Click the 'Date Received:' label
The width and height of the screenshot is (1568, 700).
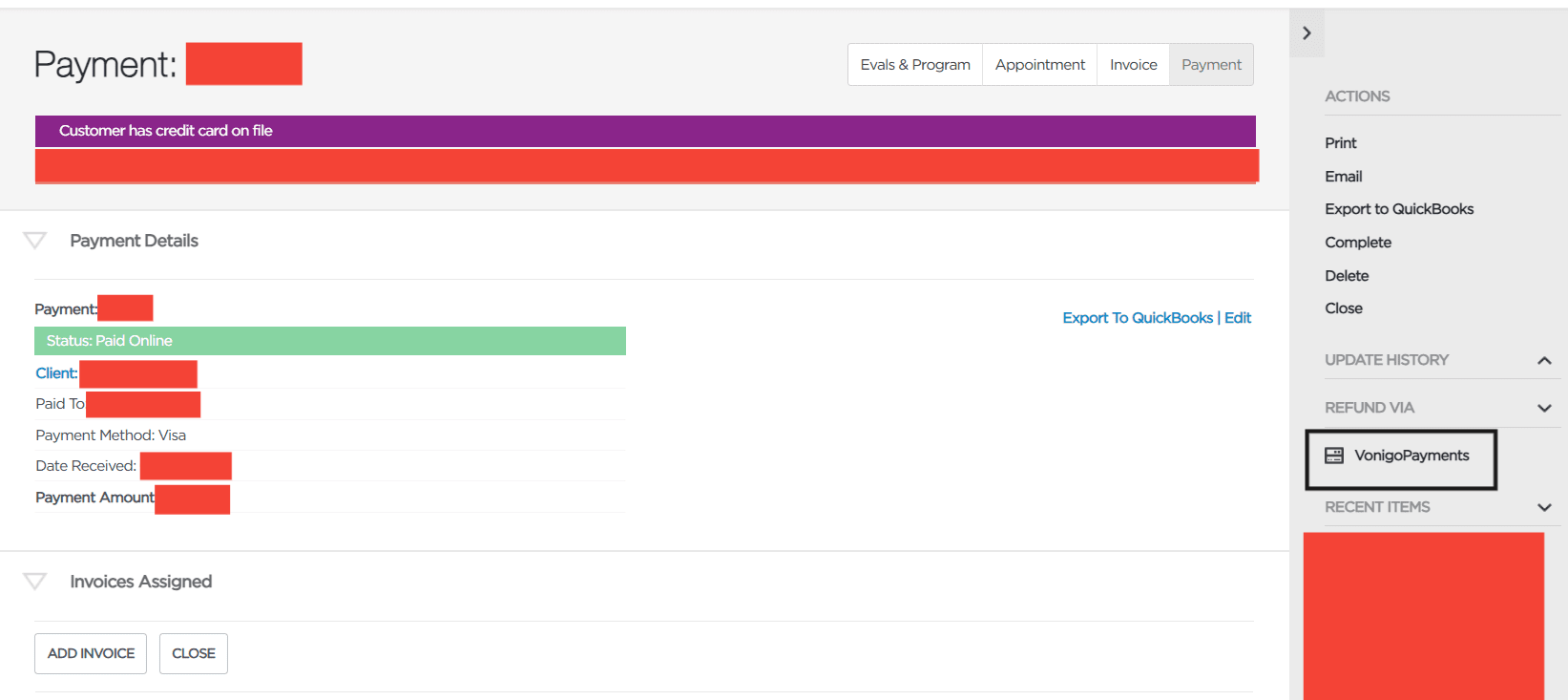click(x=86, y=466)
